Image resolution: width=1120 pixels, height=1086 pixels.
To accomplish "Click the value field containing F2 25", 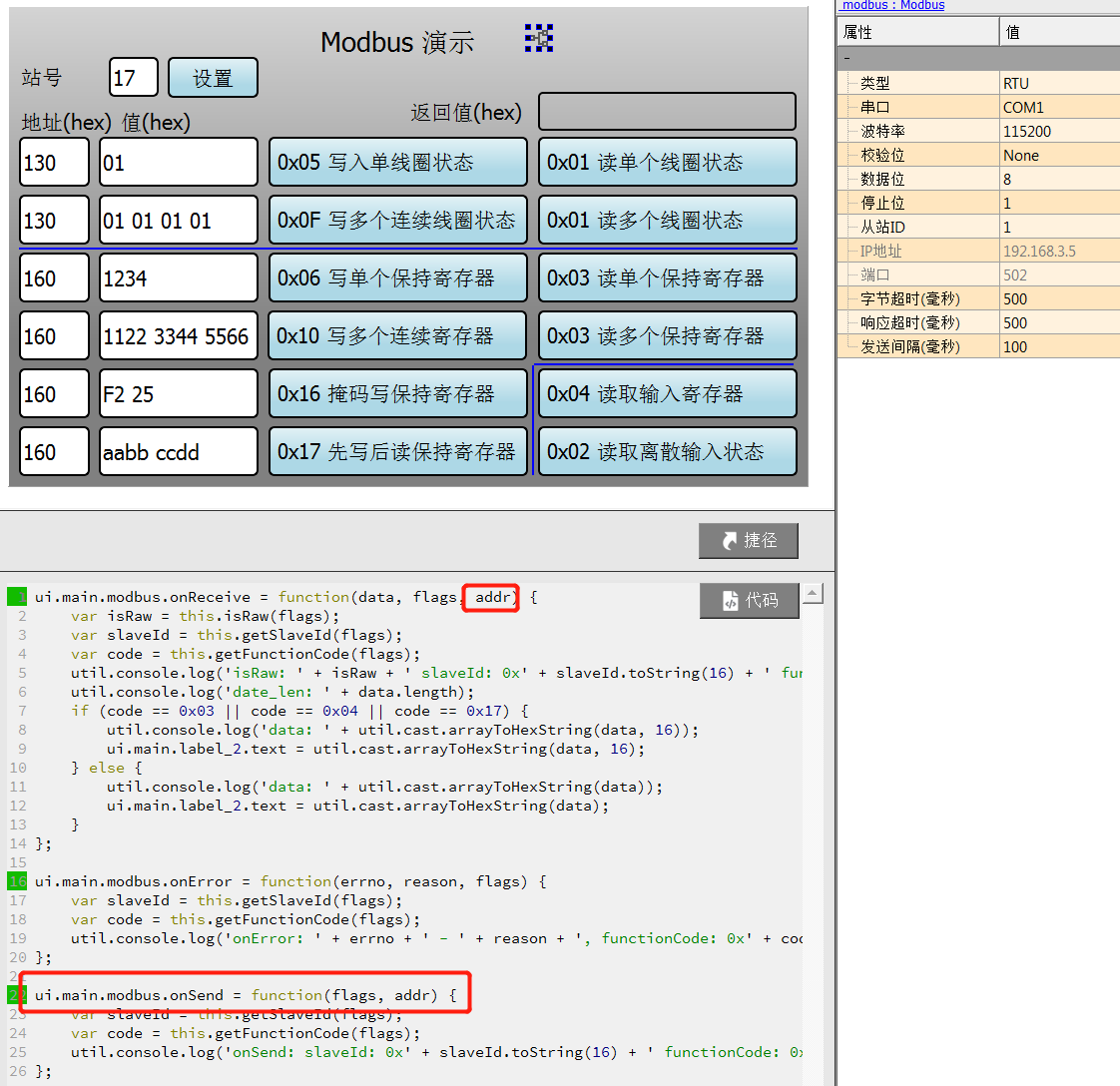I will pos(178,393).
